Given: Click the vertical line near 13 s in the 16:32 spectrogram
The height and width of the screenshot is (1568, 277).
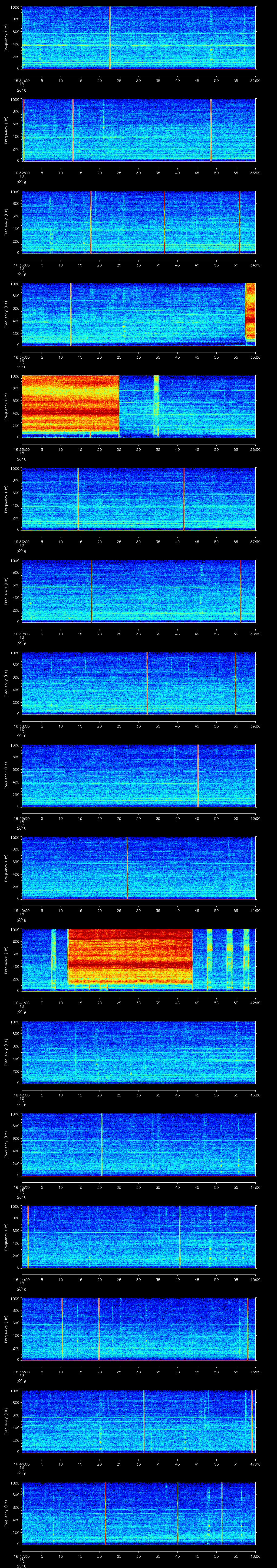Looking at the screenshot, I should (73, 130).
